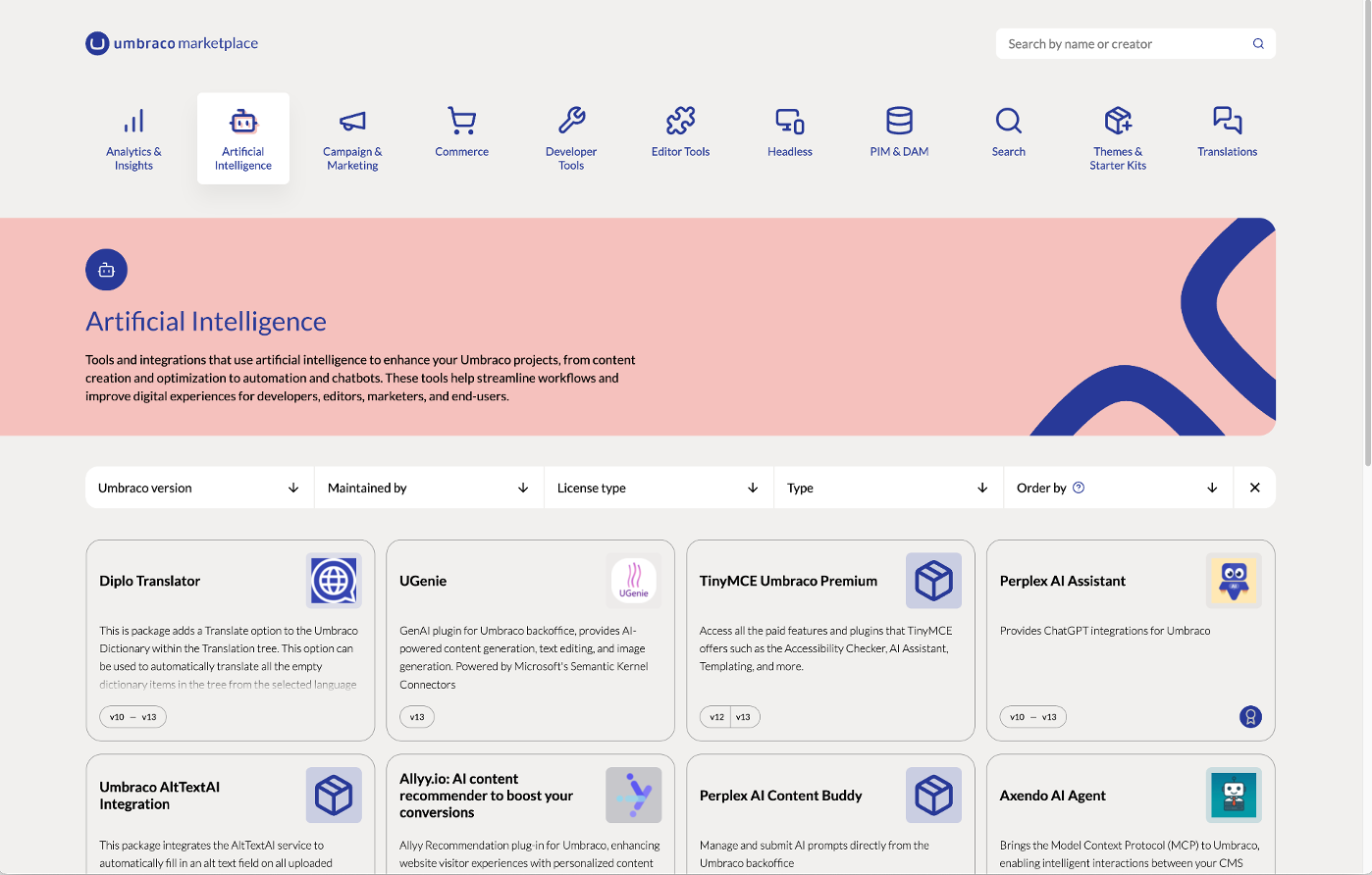Open the Editor Tools puzzle icon

pyautogui.click(x=680, y=121)
